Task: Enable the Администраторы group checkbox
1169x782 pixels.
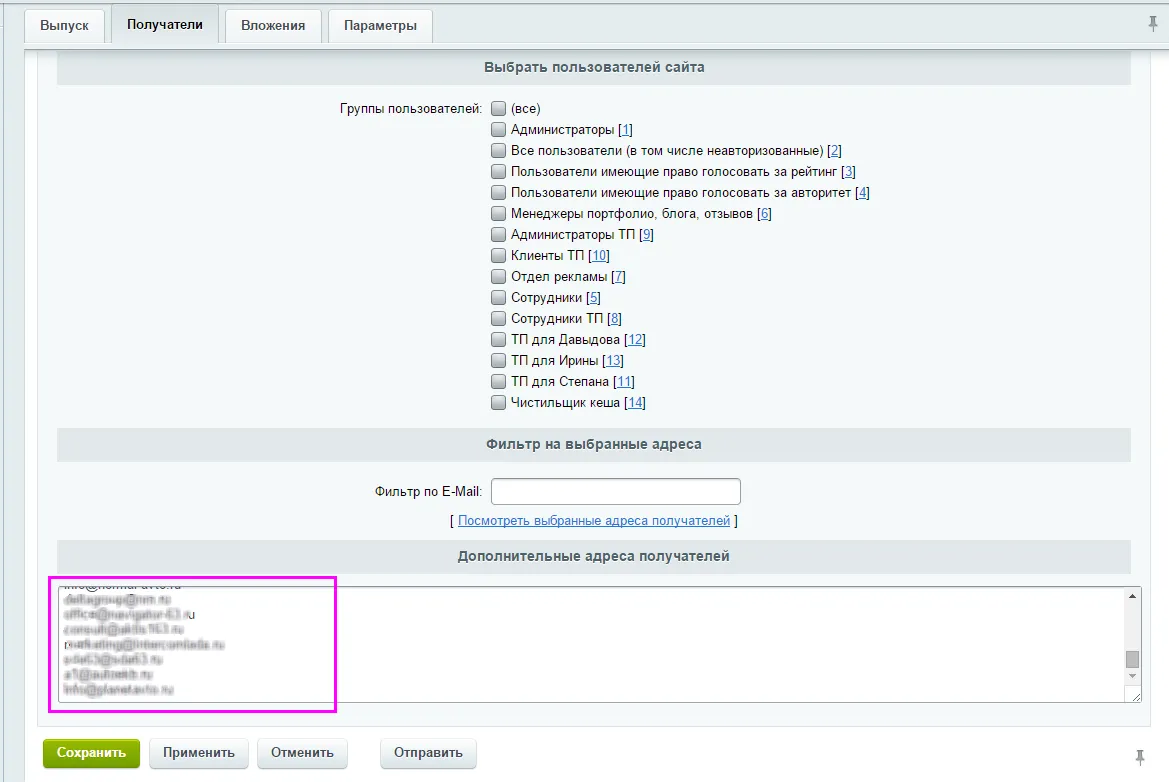Action: 498,129
